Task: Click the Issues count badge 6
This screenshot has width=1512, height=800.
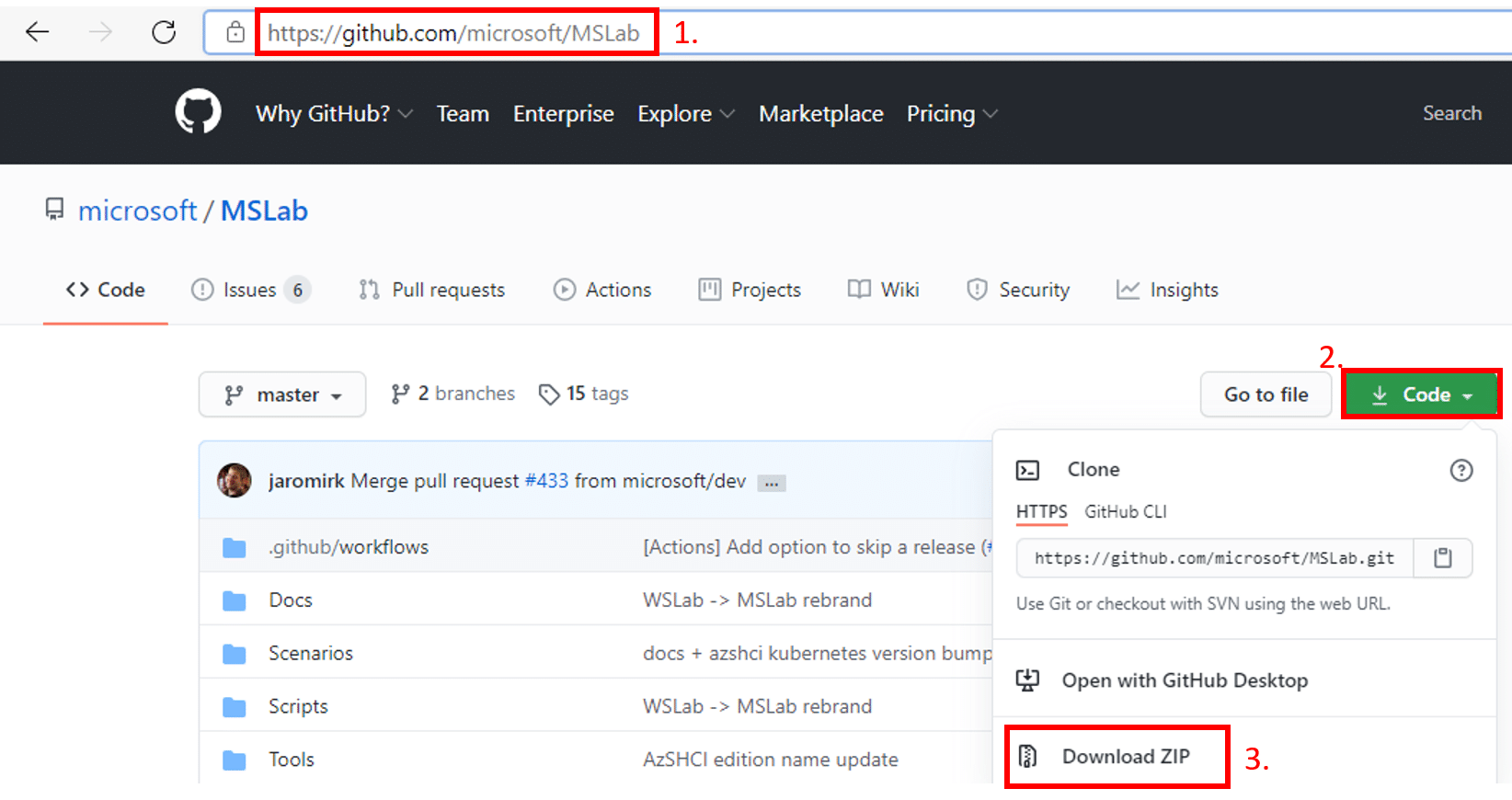Action: coord(297,291)
